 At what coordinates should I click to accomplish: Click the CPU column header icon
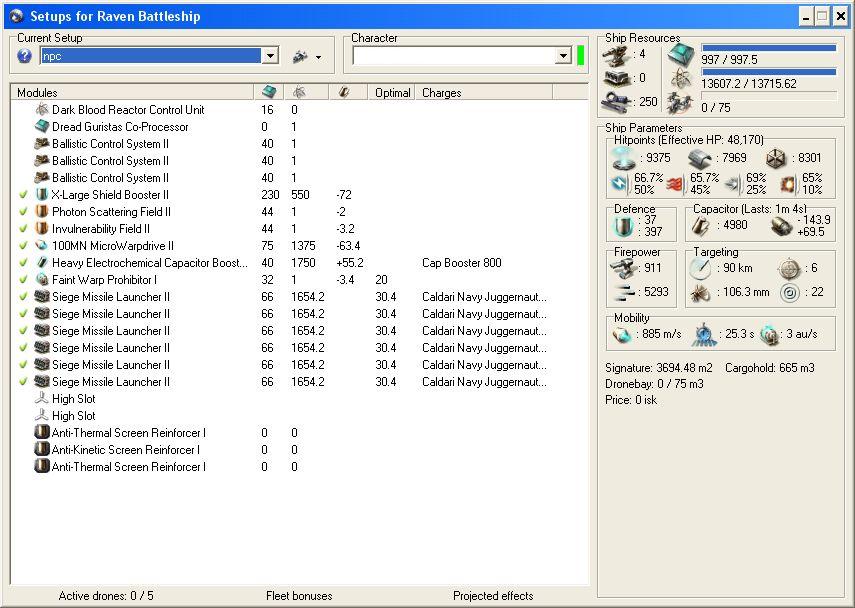[x=268, y=92]
